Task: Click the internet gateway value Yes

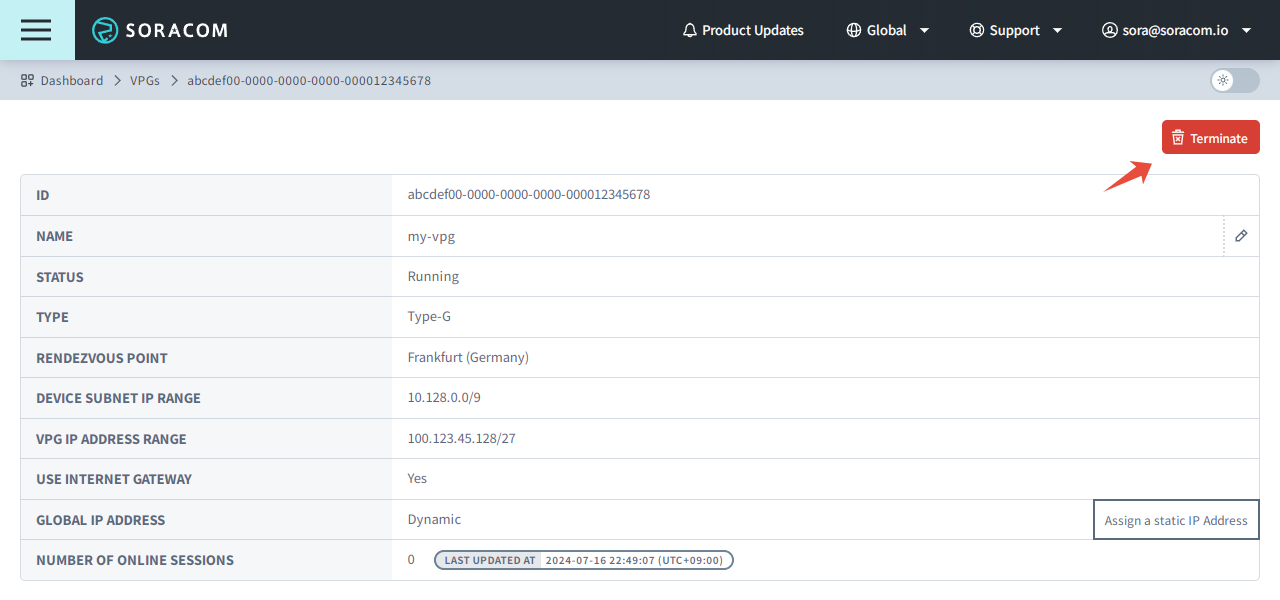Action: tap(417, 478)
